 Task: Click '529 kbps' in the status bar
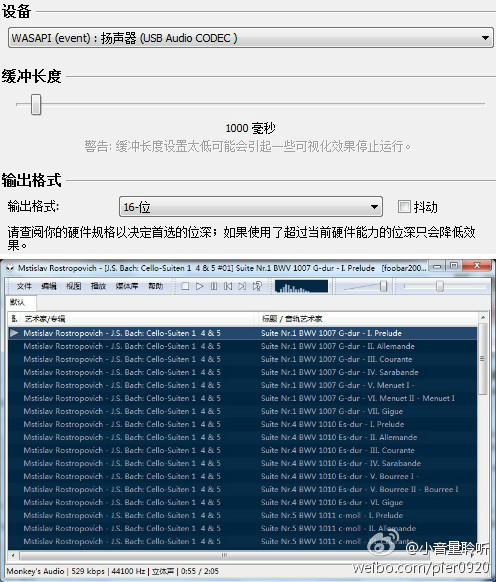click(x=88, y=571)
